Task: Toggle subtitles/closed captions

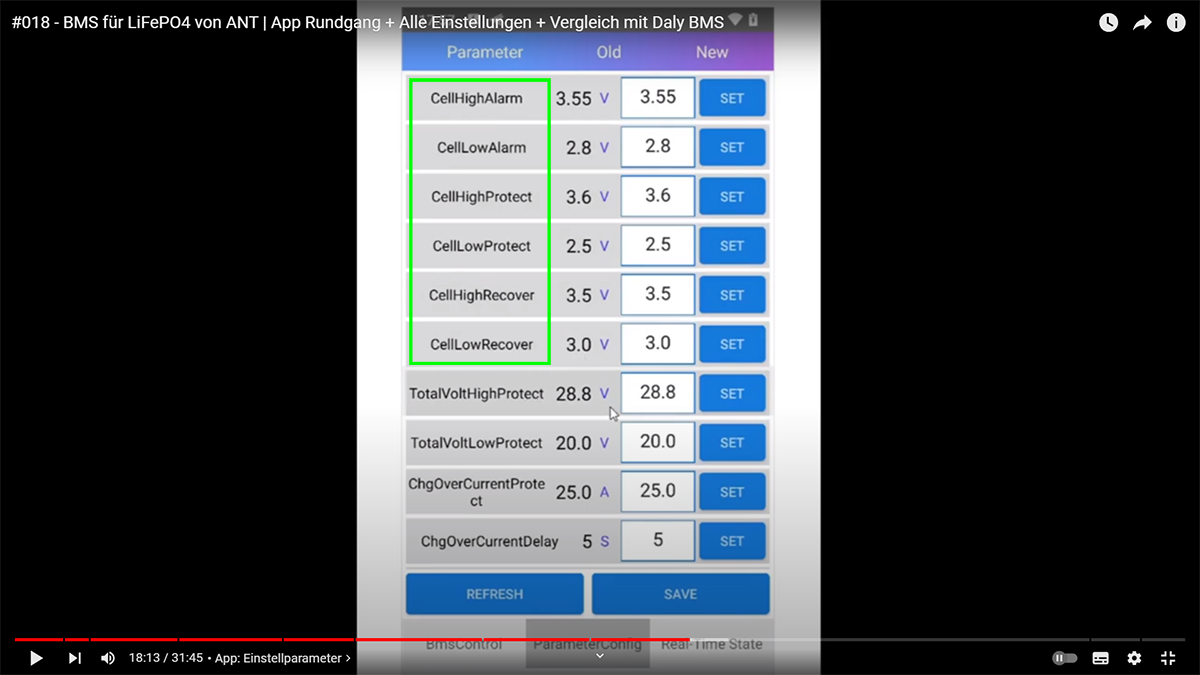Action: pyautogui.click(x=1100, y=658)
